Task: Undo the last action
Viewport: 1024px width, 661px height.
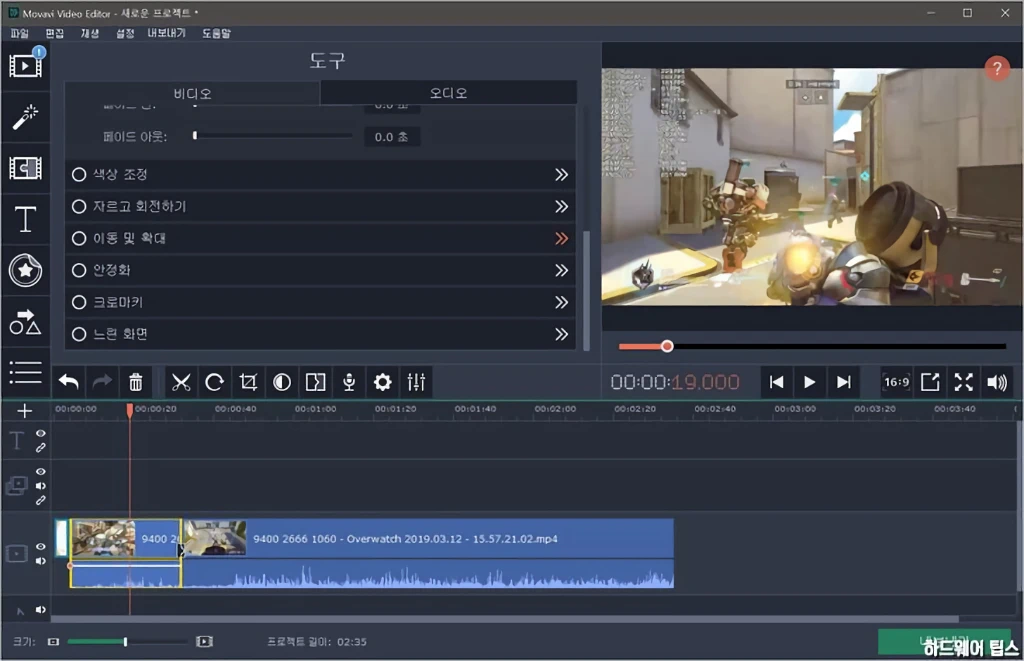Action: (x=69, y=382)
